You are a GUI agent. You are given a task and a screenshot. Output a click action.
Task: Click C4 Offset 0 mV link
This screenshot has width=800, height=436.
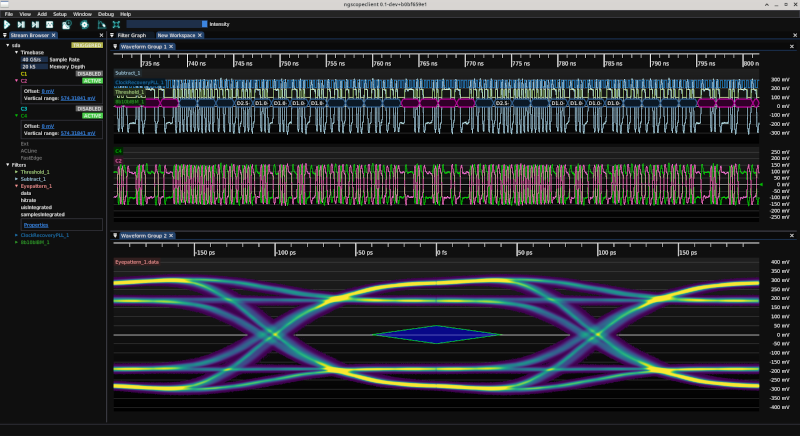[x=48, y=126]
